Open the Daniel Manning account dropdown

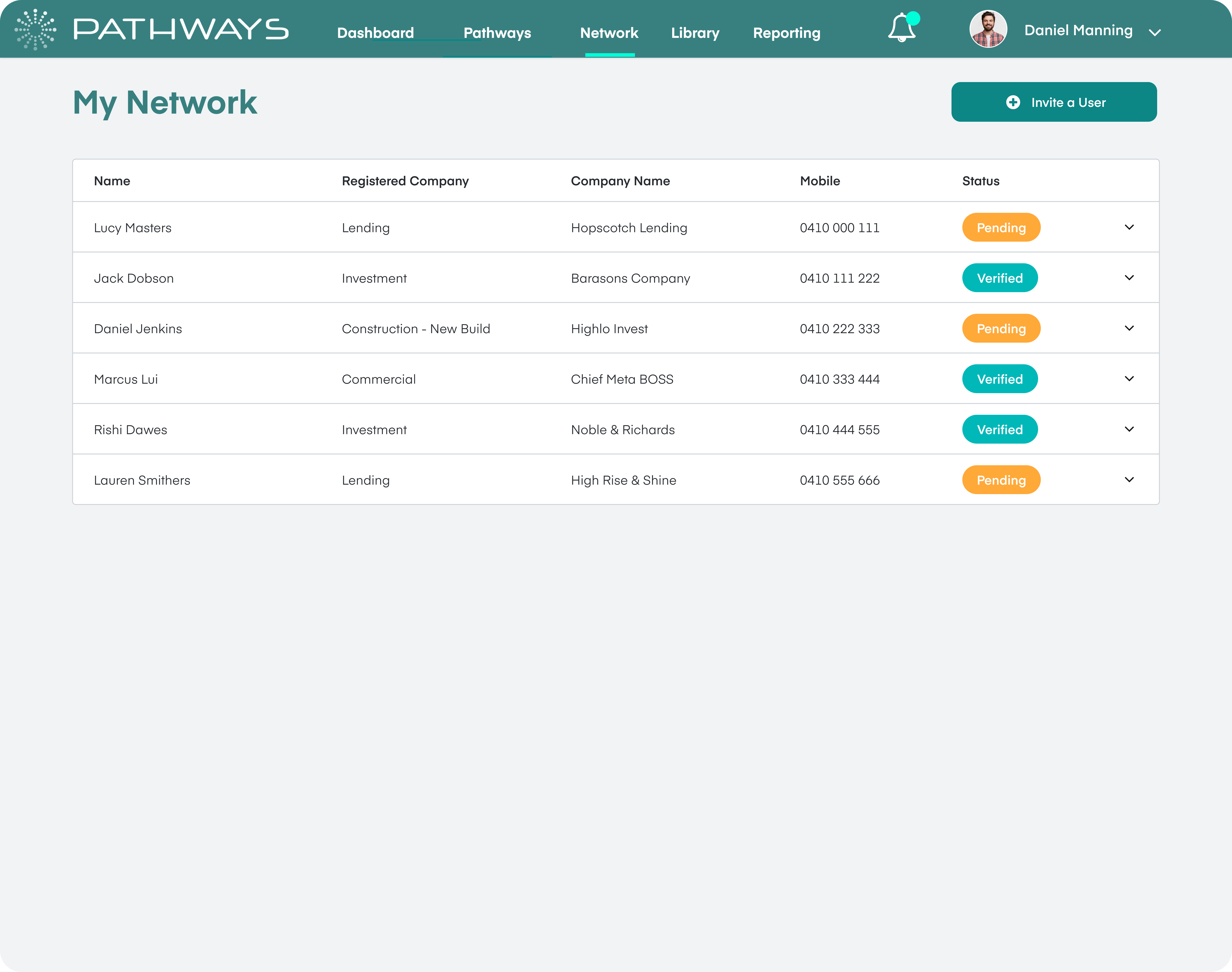coord(1155,33)
